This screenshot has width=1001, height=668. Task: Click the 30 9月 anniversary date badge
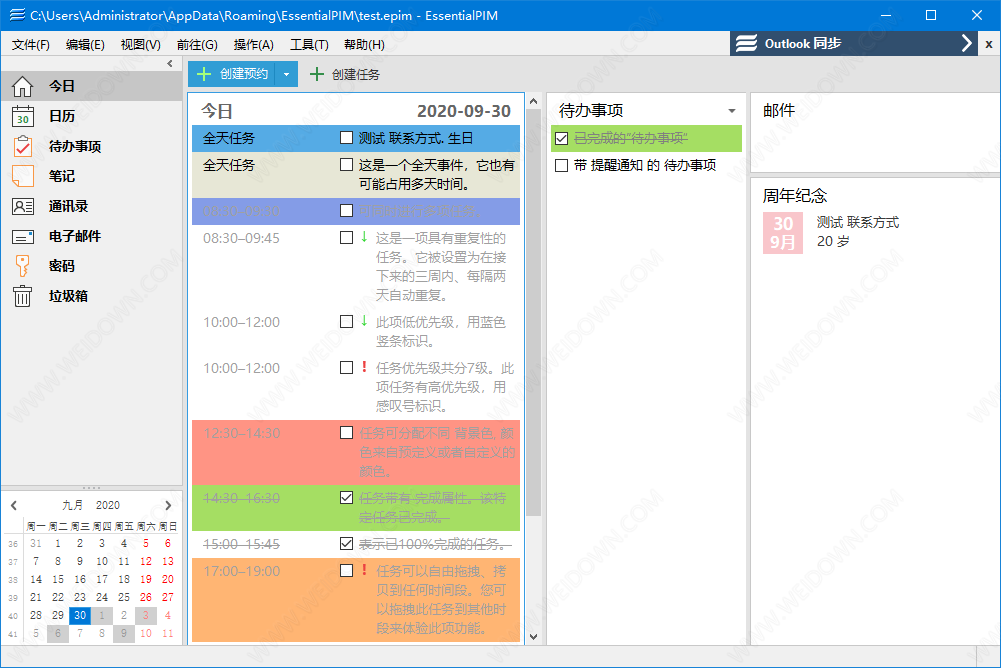pyautogui.click(x=783, y=232)
